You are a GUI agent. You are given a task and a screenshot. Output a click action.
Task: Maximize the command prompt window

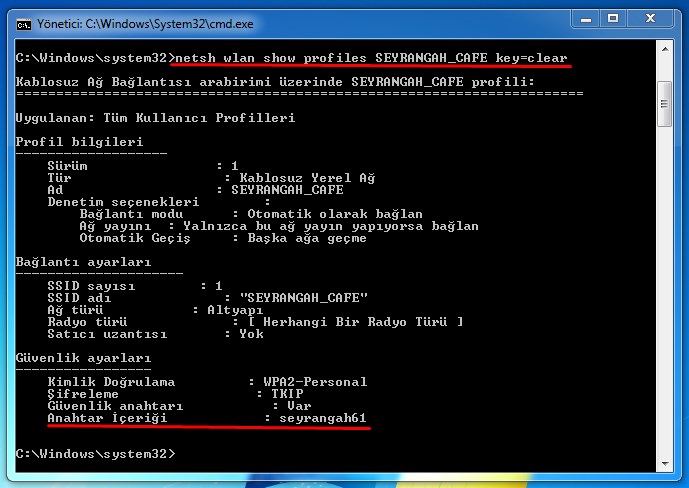(x=615, y=17)
